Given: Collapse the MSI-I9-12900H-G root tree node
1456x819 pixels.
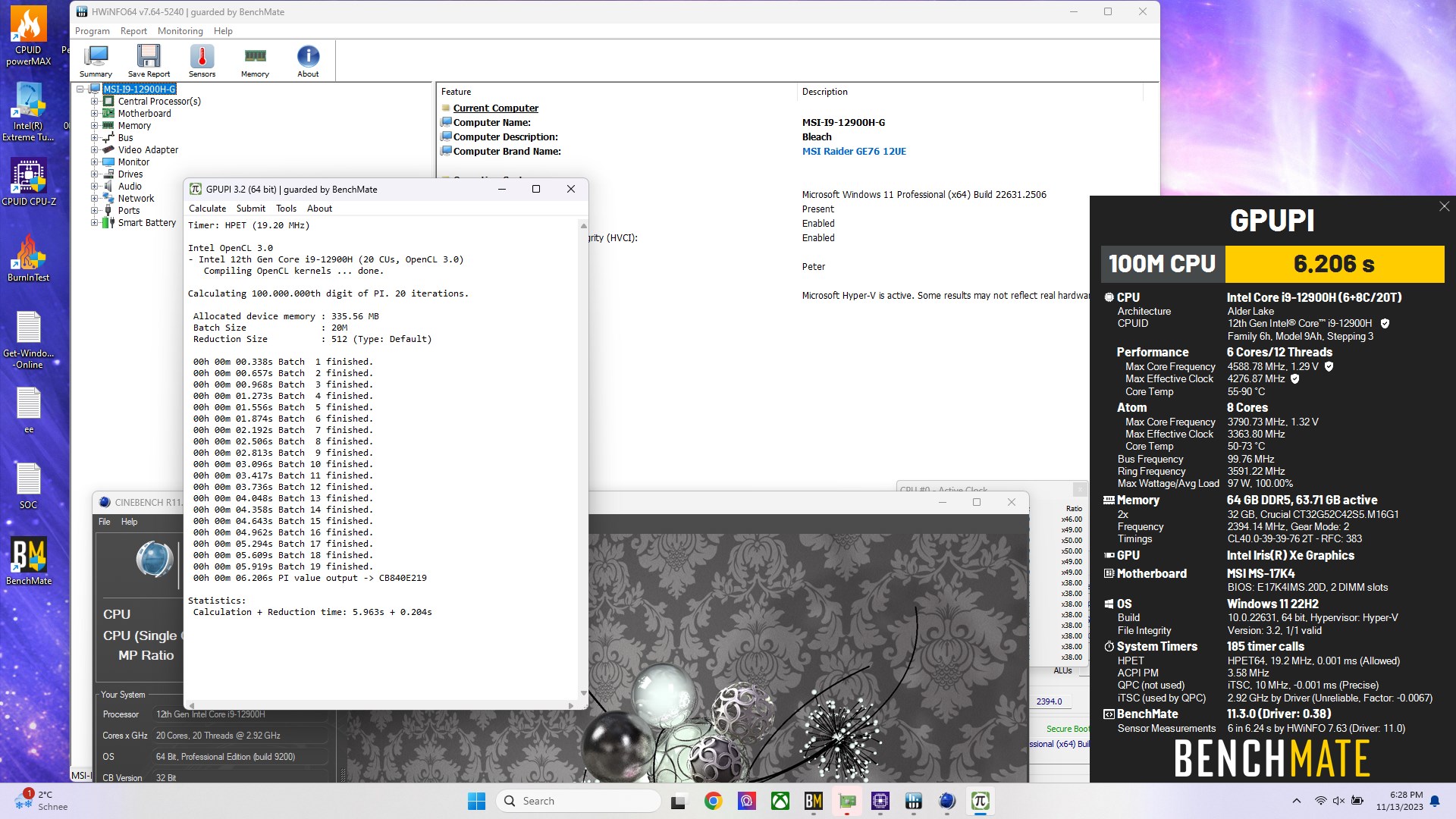Looking at the screenshot, I should point(80,89).
